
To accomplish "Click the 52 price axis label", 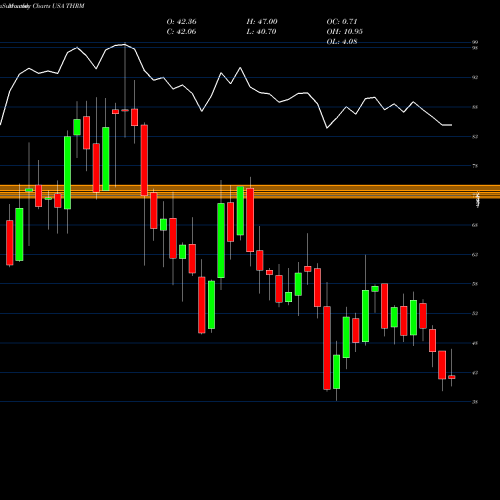I will point(475,313).
